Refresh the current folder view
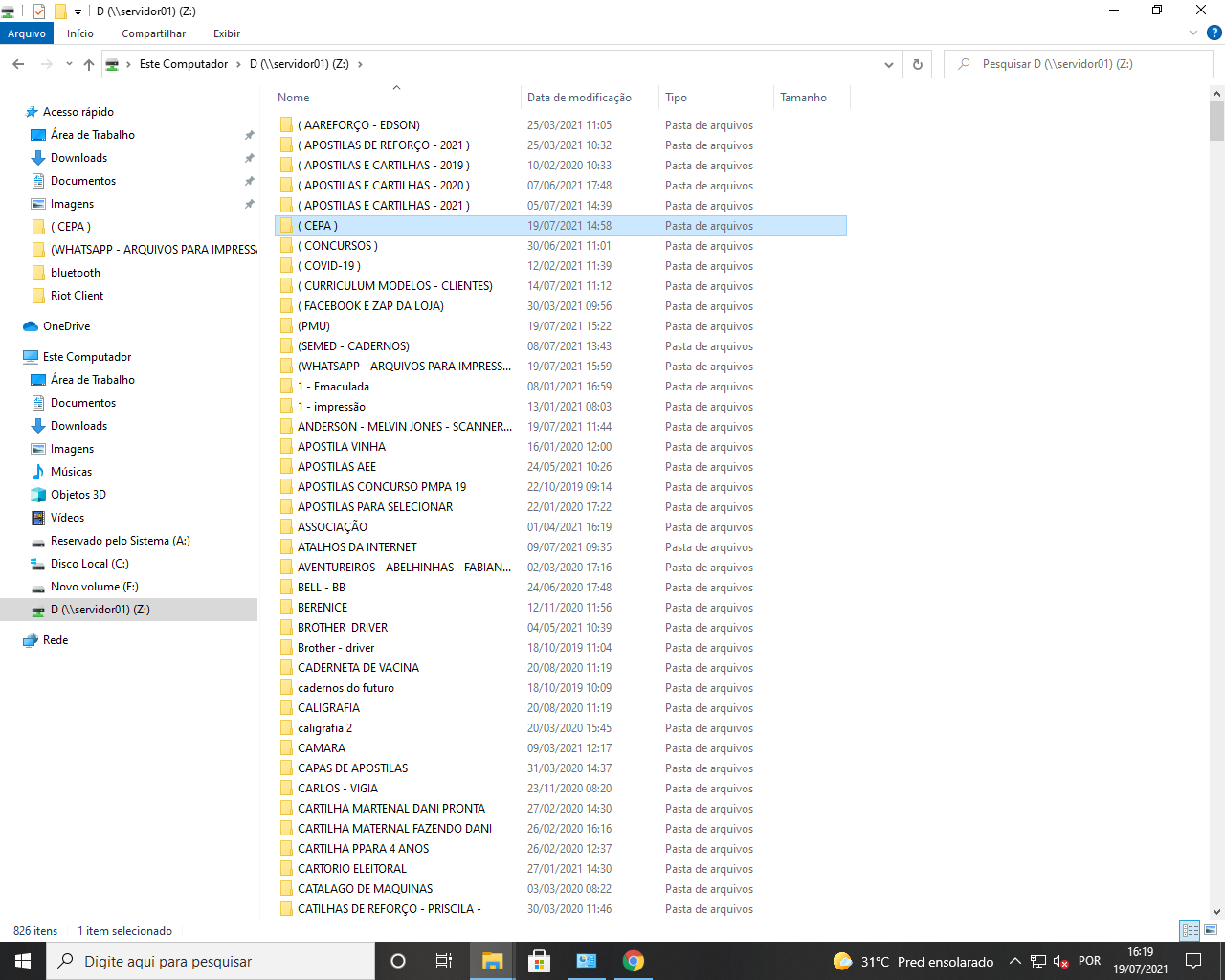The height and width of the screenshot is (980, 1225). pyautogui.click(x=917, y=64)
